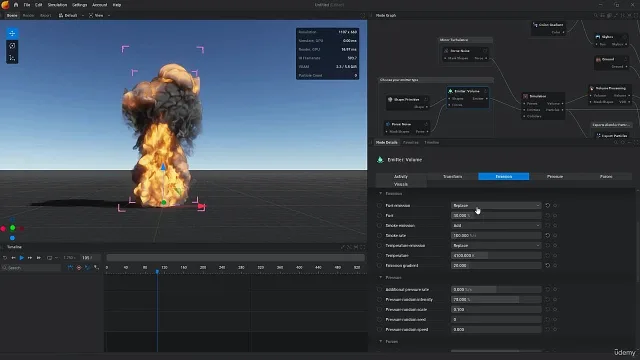Reset the Smoke rate value

(548, 236)
